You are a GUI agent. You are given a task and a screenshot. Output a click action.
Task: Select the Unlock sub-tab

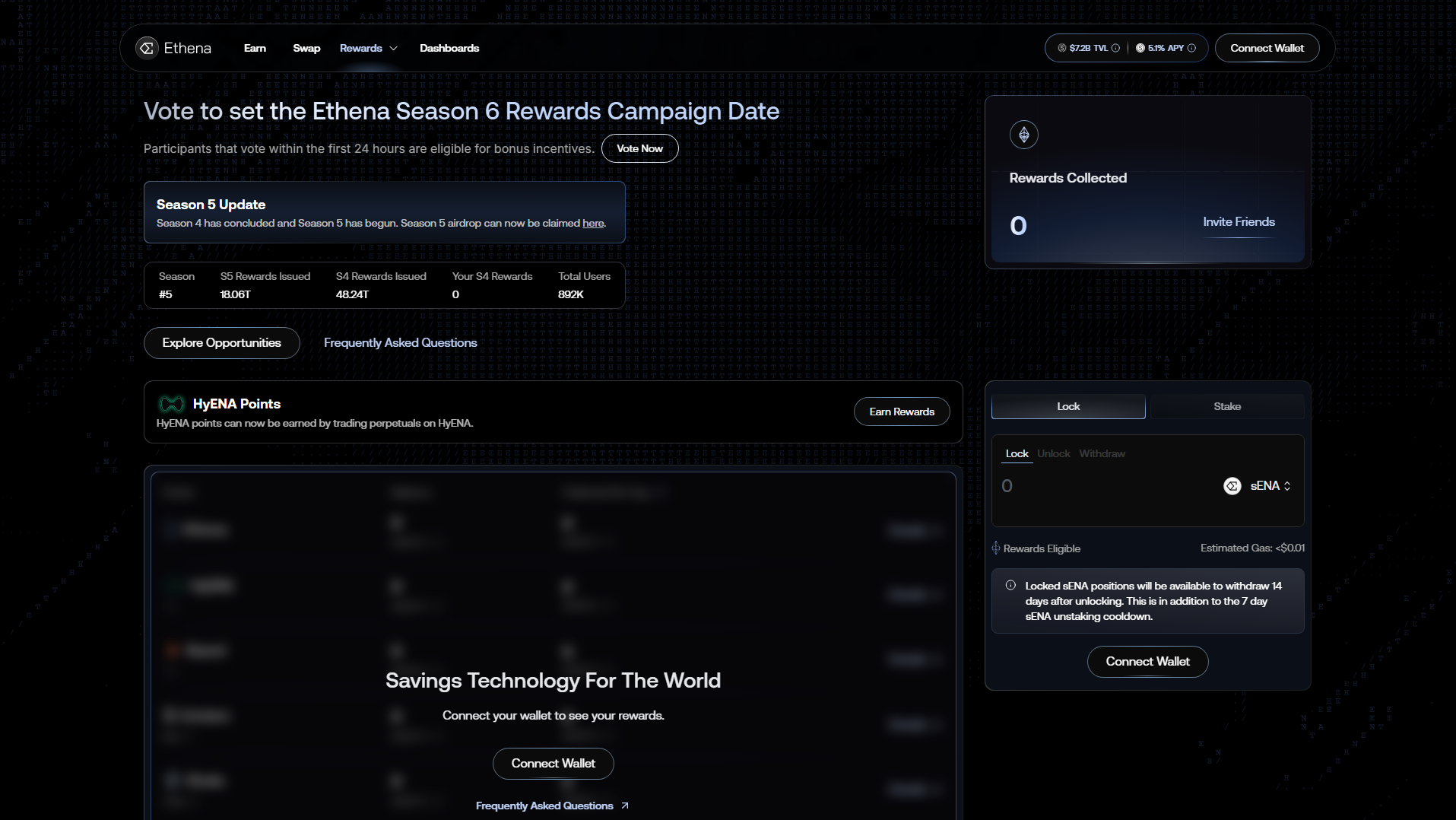click(1054, 453)
